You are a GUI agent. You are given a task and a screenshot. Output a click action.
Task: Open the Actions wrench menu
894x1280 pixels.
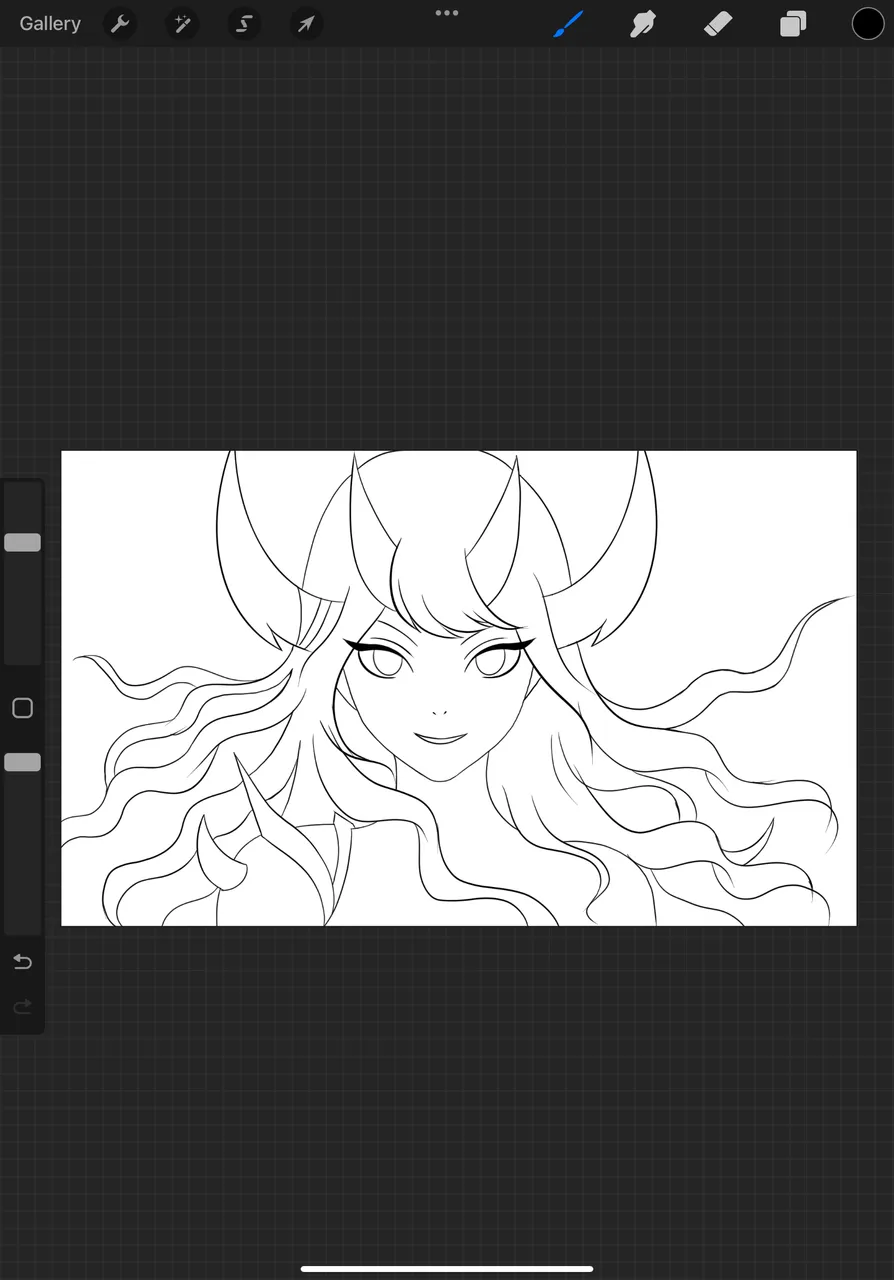pos(120,23)
